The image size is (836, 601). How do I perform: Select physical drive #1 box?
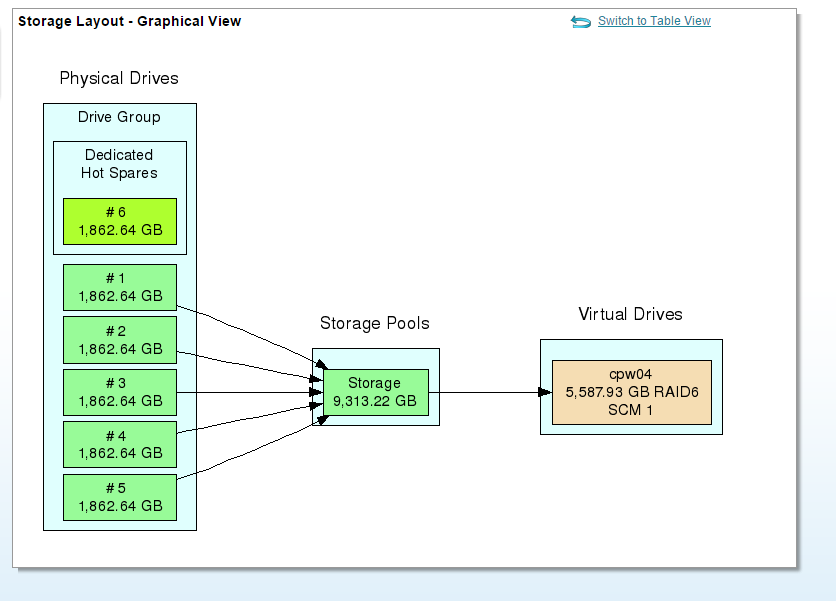(120, 287)
